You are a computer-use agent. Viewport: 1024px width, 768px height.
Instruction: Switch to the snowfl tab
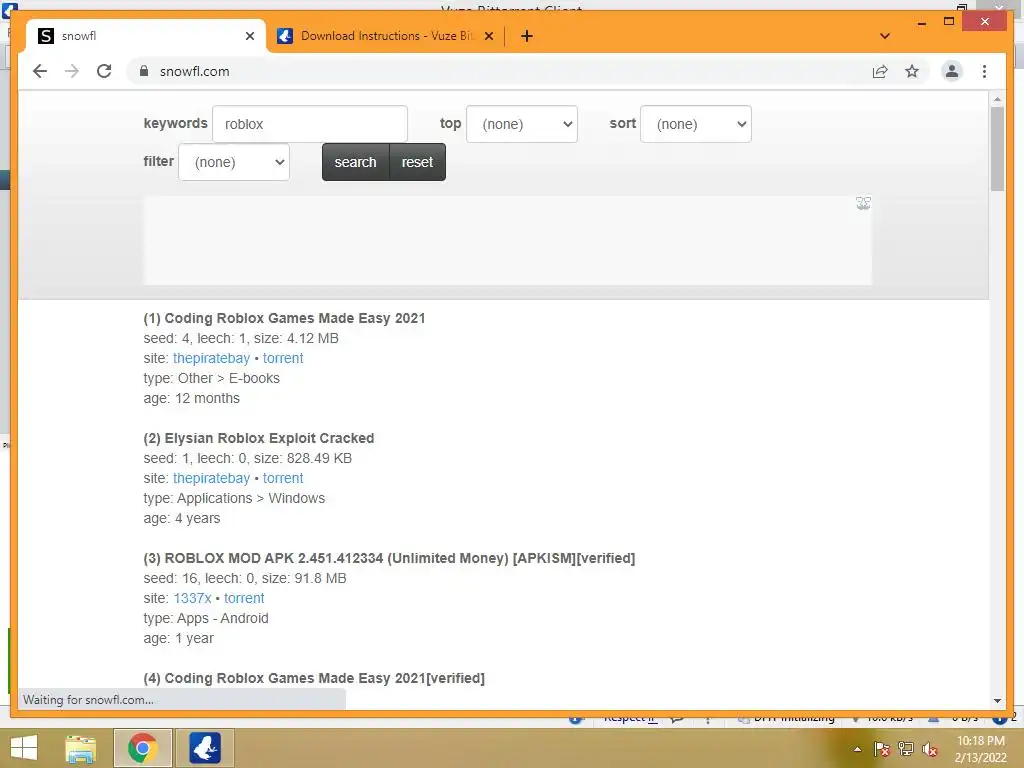[146, 36]
